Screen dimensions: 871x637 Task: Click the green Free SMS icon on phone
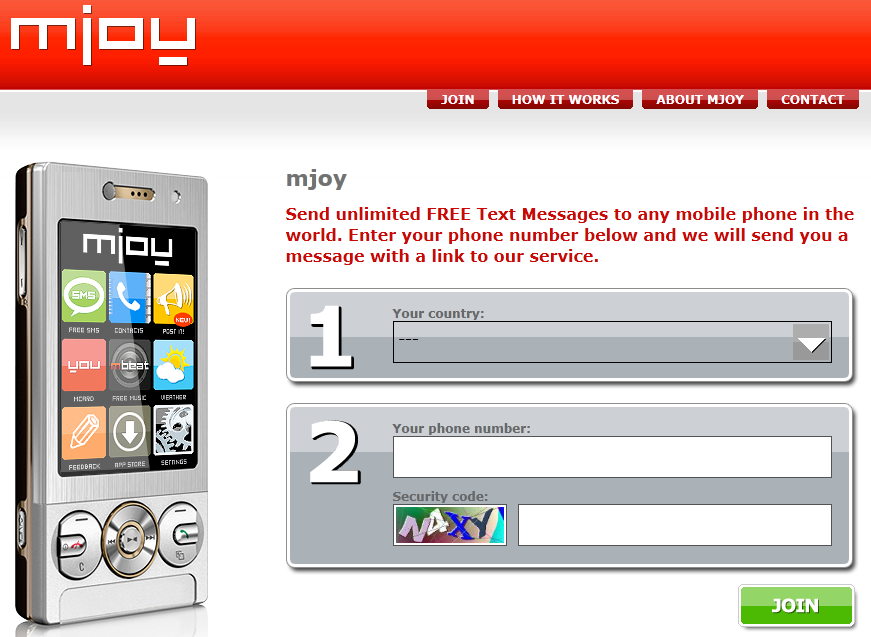pyautogui.click(x=84, y=295)
